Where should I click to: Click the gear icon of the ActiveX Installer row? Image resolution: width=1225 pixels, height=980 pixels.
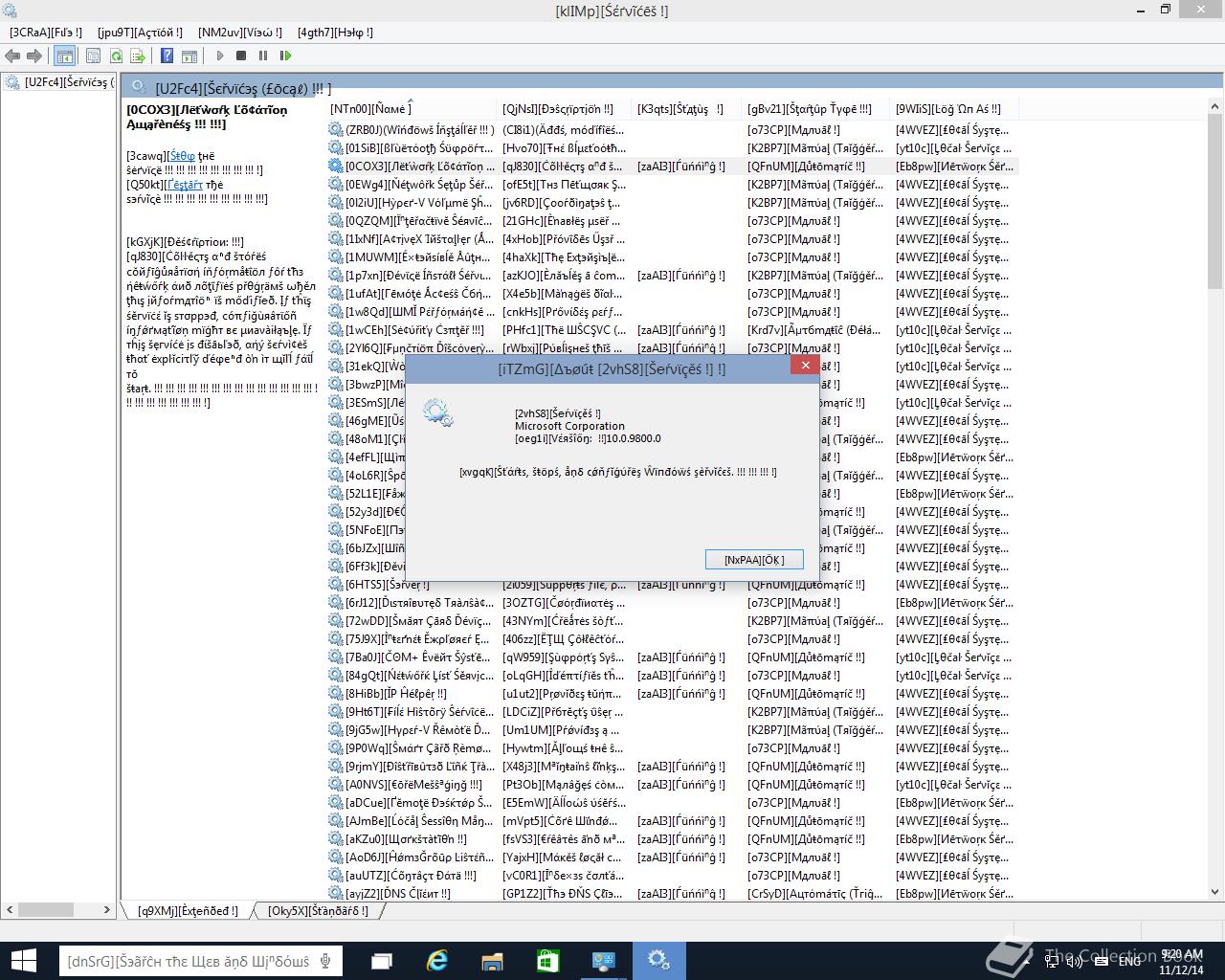pos(335,238)
